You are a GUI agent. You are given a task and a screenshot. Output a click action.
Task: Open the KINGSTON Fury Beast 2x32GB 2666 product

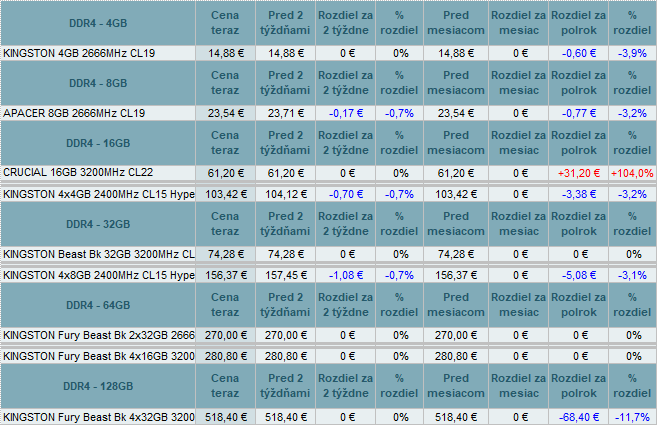99,335
